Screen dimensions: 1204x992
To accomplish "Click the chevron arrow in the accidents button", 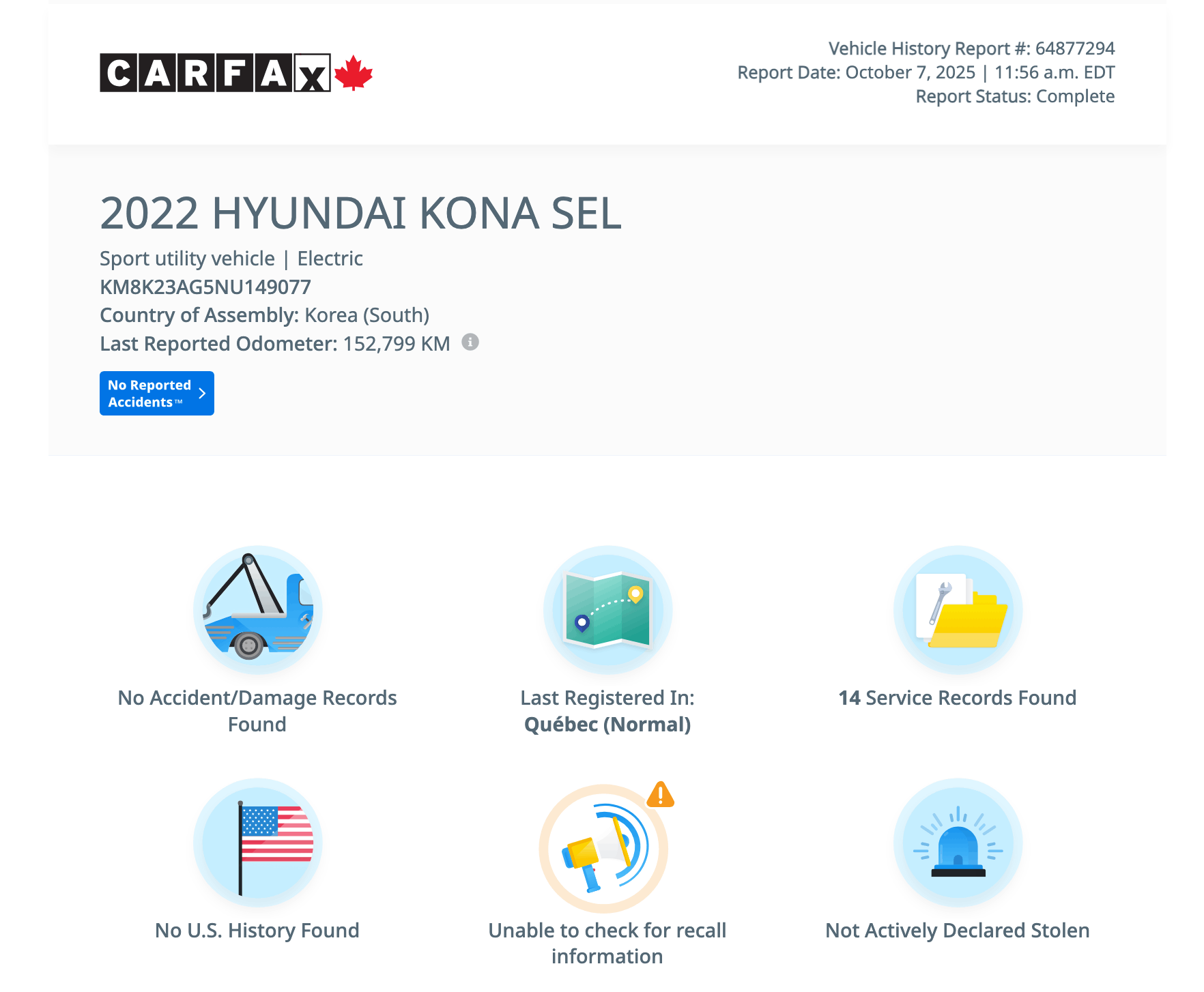I will pyautogui.click(x=202, y=394).
